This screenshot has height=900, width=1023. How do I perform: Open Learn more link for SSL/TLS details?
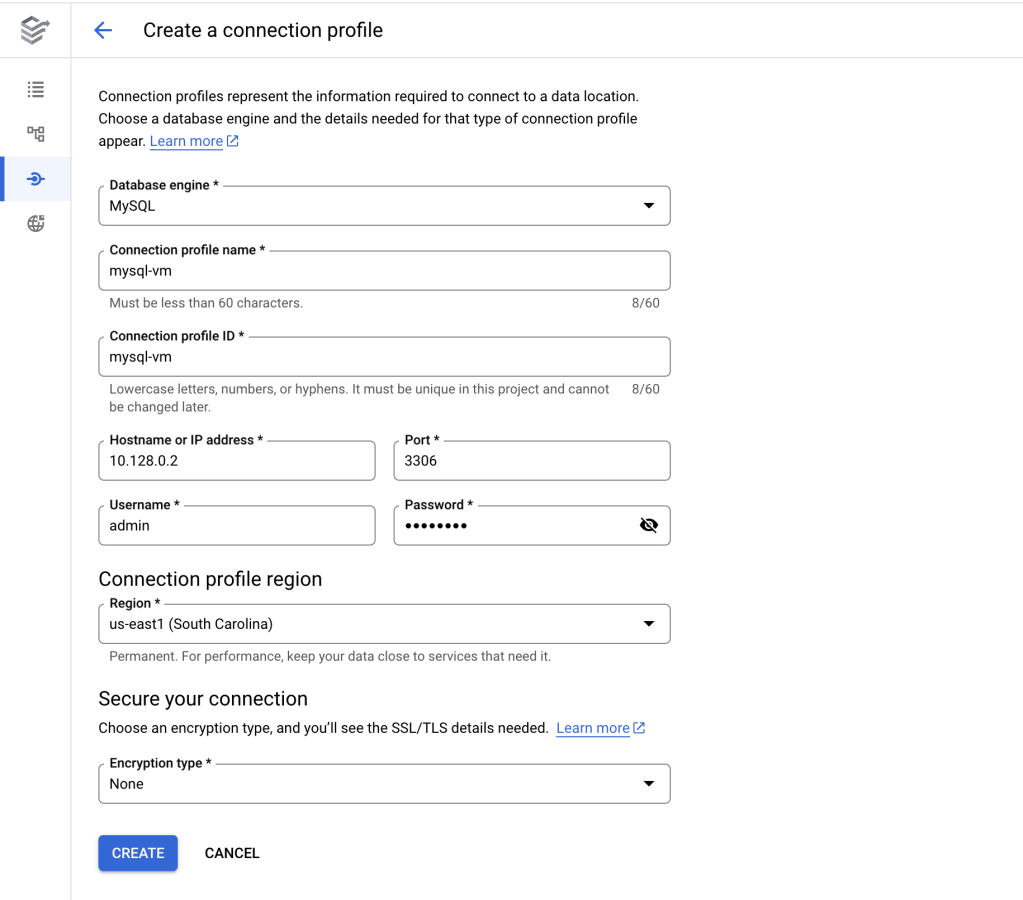593,728
